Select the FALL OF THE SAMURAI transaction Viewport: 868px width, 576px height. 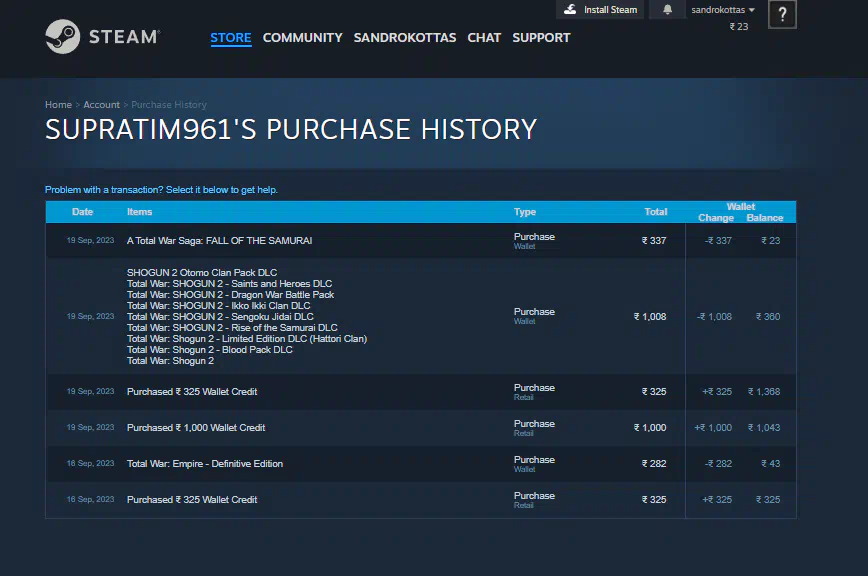[219, 241]
